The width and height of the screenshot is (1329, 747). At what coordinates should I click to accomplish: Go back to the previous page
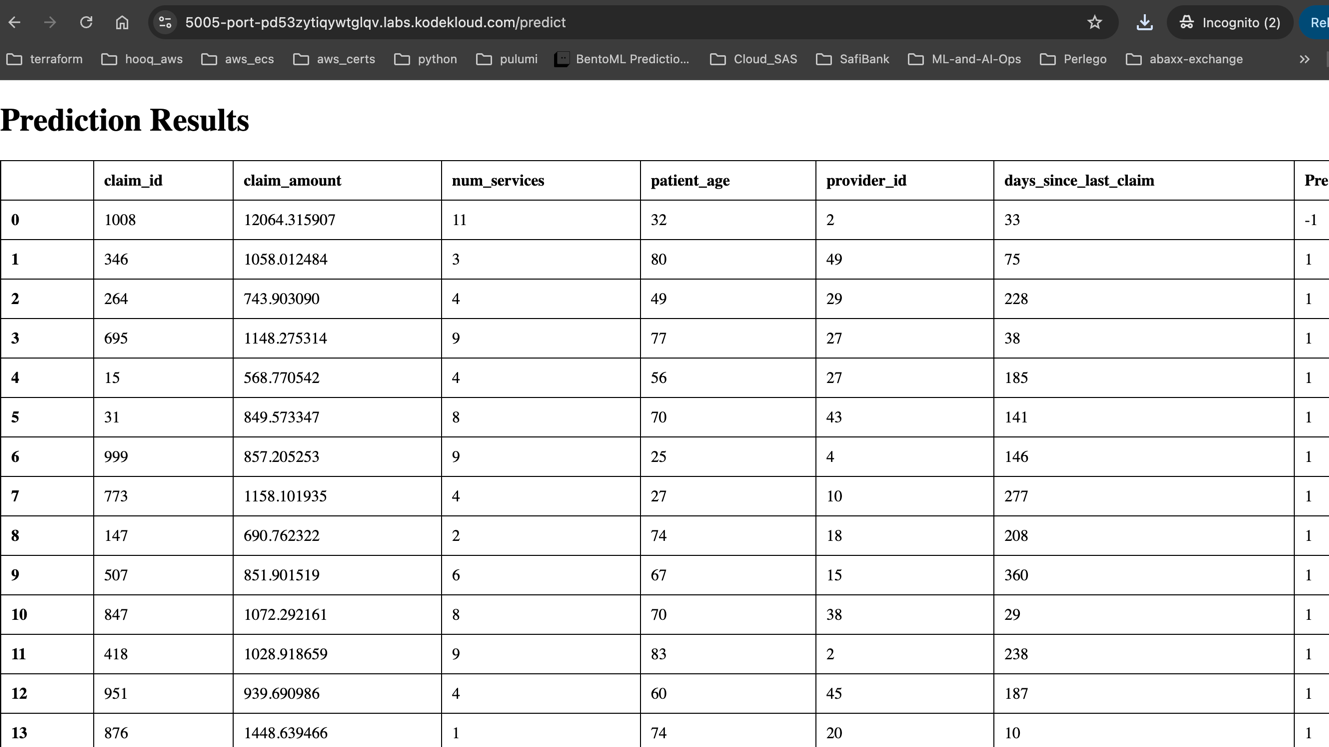pyautogui.click(x=15, y=22)
